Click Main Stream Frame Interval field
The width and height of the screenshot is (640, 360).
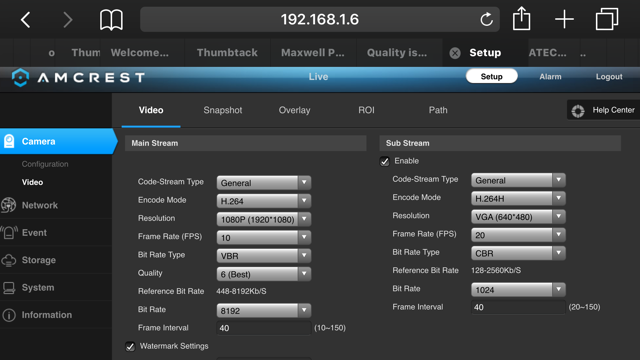coord(264,328)
